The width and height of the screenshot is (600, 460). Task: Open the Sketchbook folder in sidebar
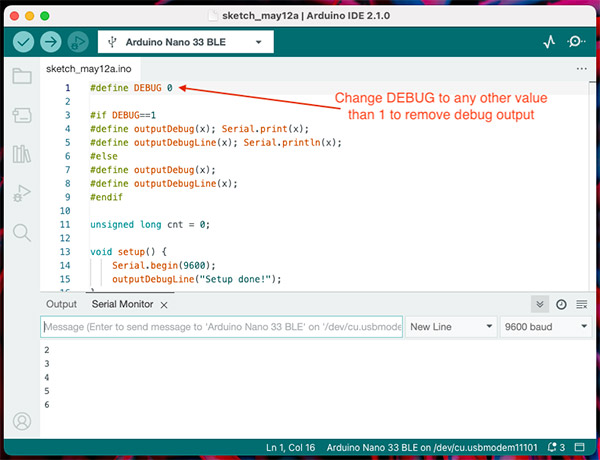[21, 76]
